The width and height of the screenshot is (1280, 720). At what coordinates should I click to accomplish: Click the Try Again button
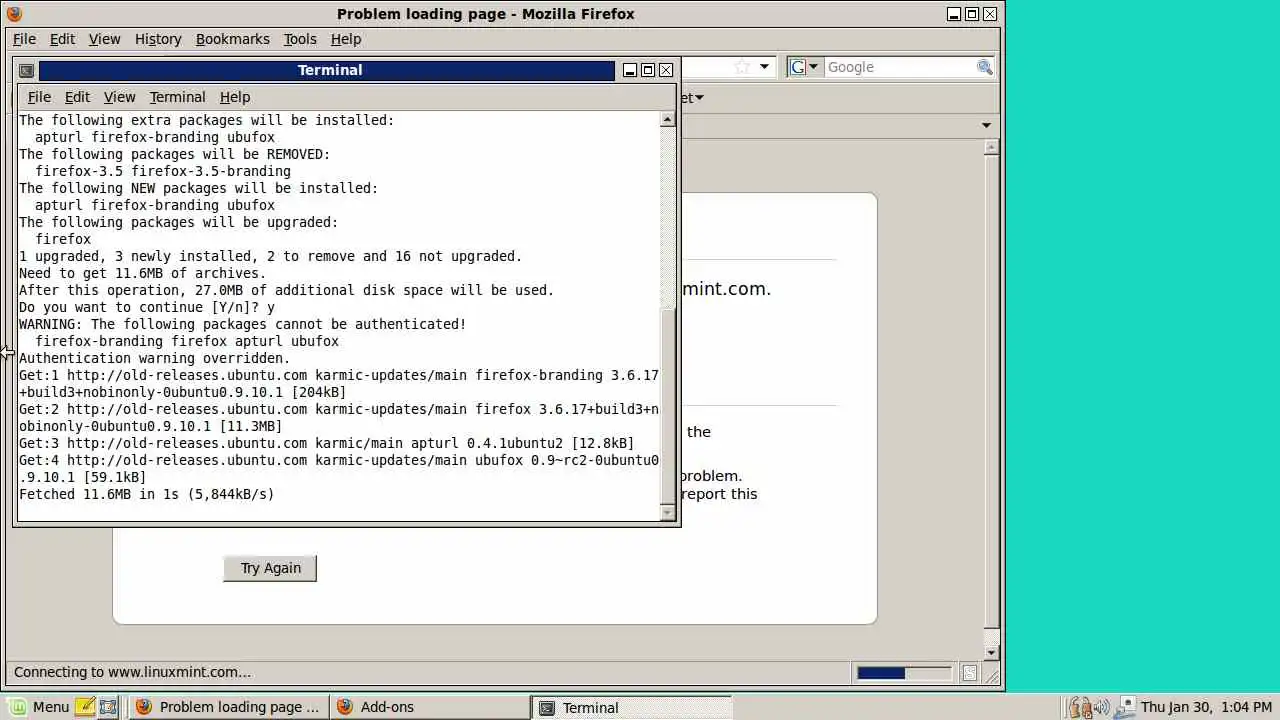pos(270,568)
